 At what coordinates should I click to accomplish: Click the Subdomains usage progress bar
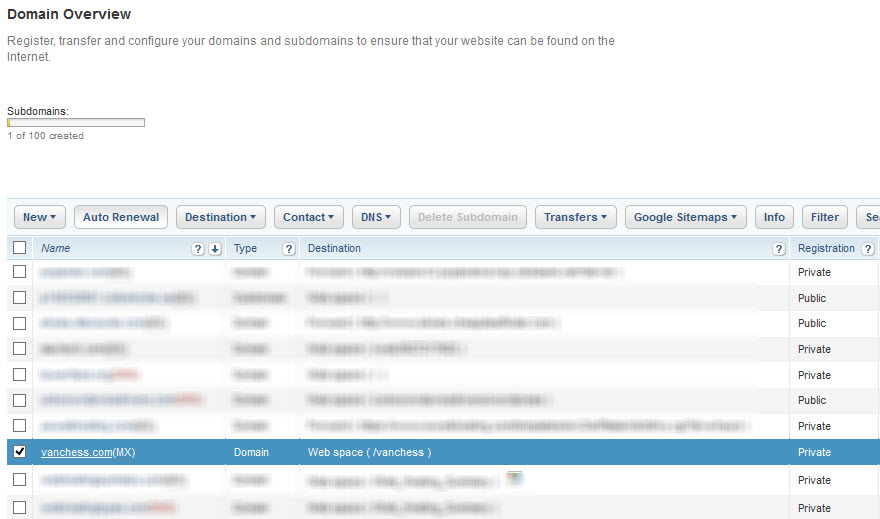[x=76, y=123]
